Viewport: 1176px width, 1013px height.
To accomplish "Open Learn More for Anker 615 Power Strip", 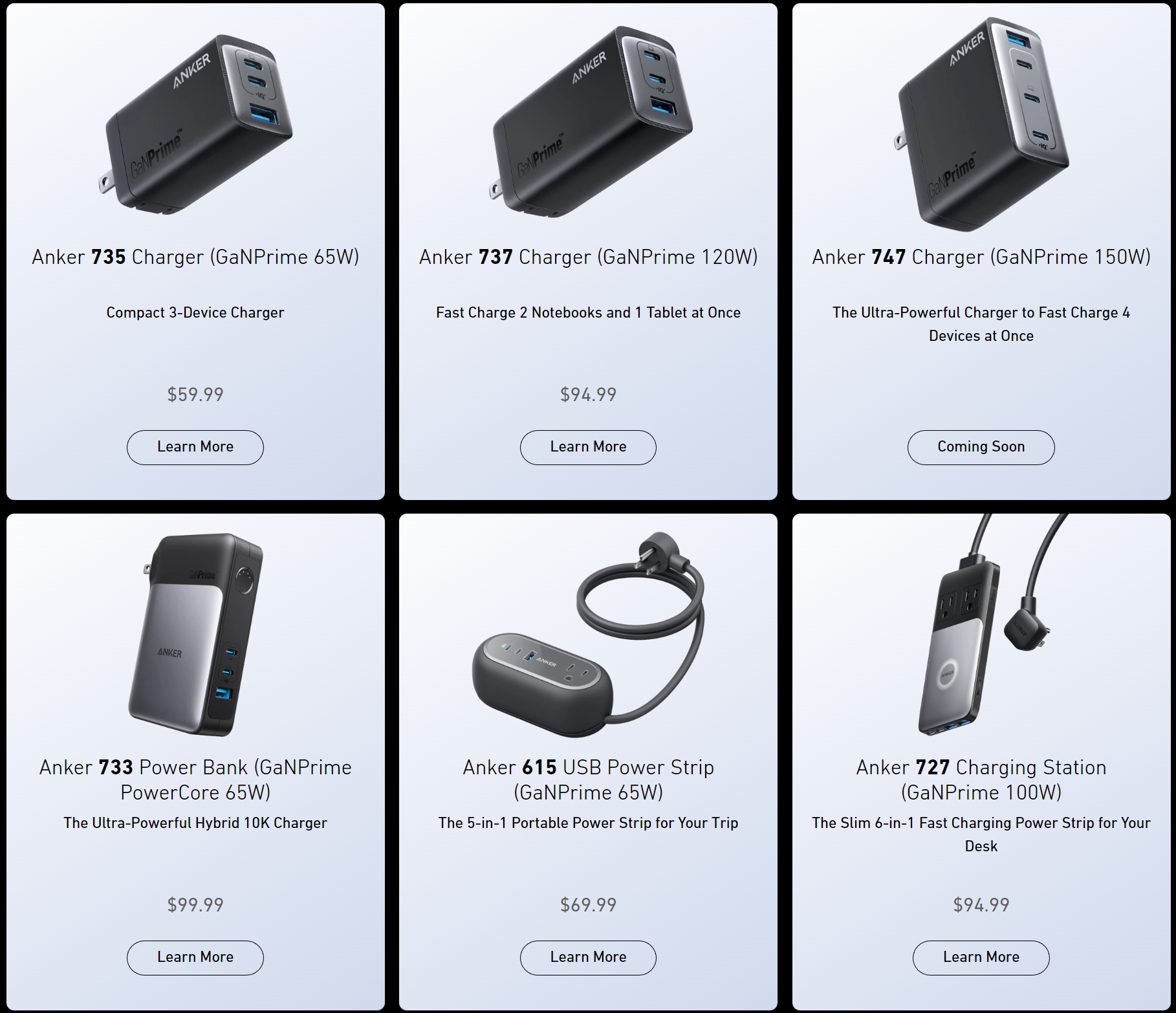I will coord(588,957).
